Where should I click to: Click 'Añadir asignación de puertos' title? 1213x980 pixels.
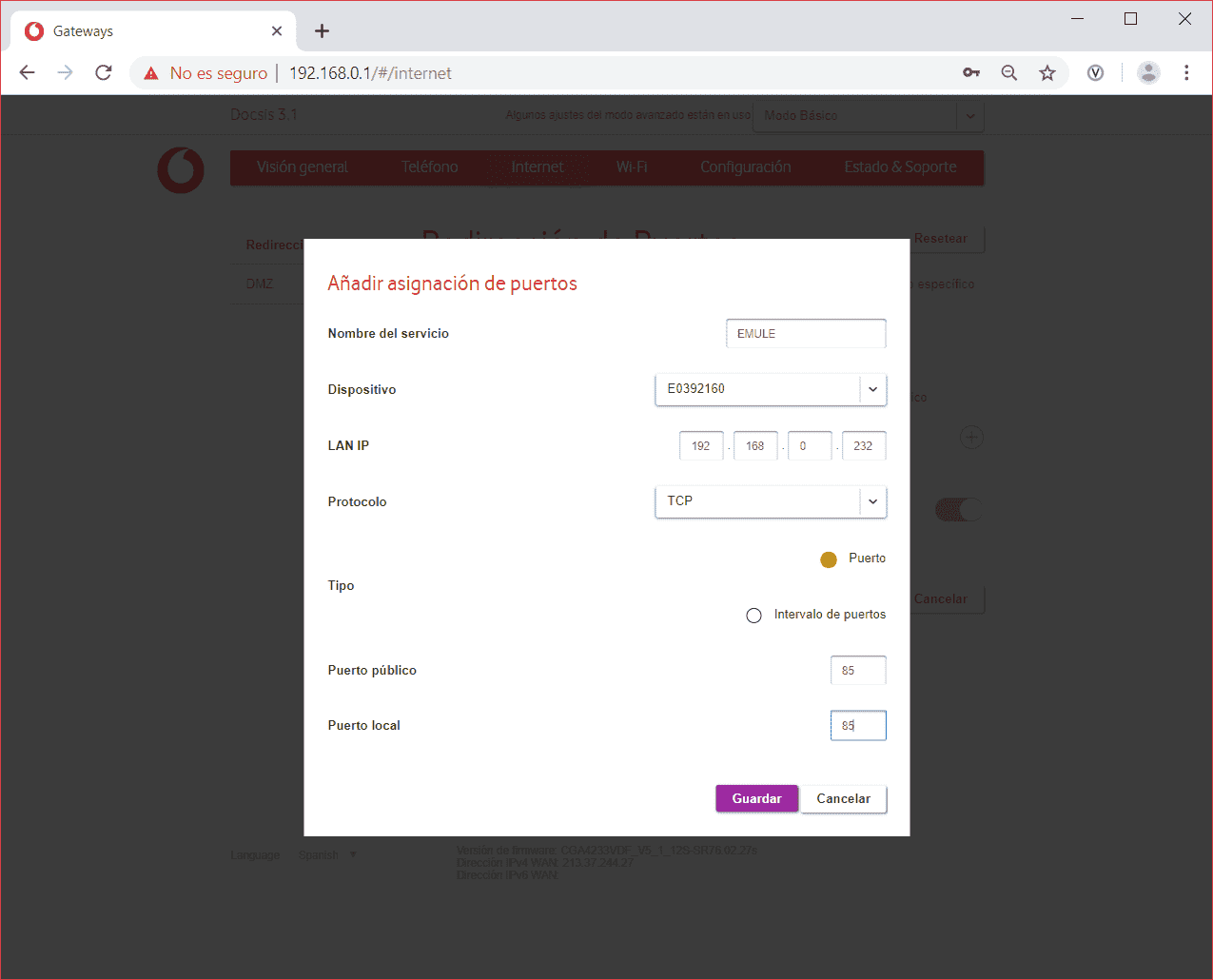pyautogui.click(x=453, y=284)
